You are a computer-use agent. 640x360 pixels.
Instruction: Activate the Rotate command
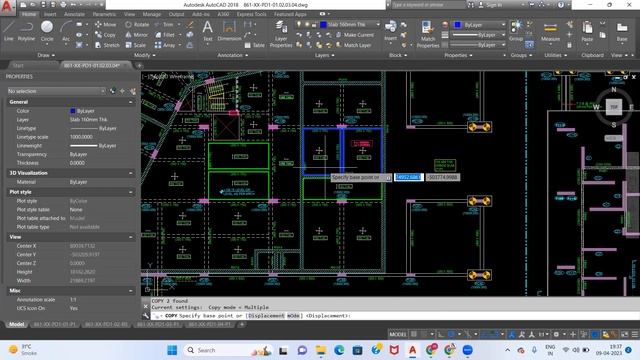click(x=137, y=24)
